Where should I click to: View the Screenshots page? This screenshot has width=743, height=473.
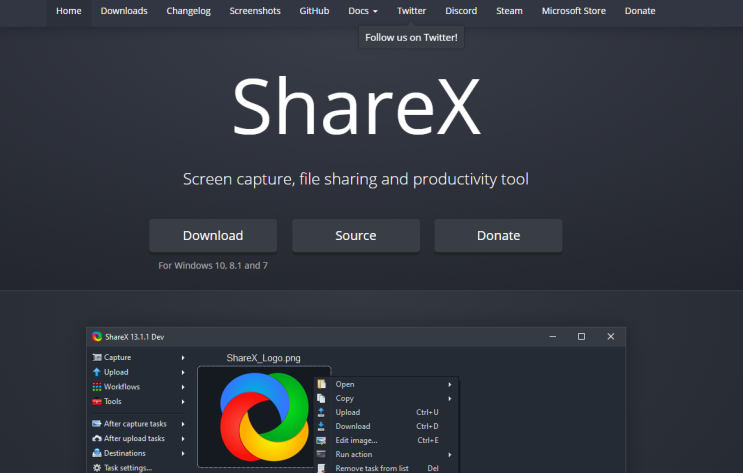click(x=255, y=11)
